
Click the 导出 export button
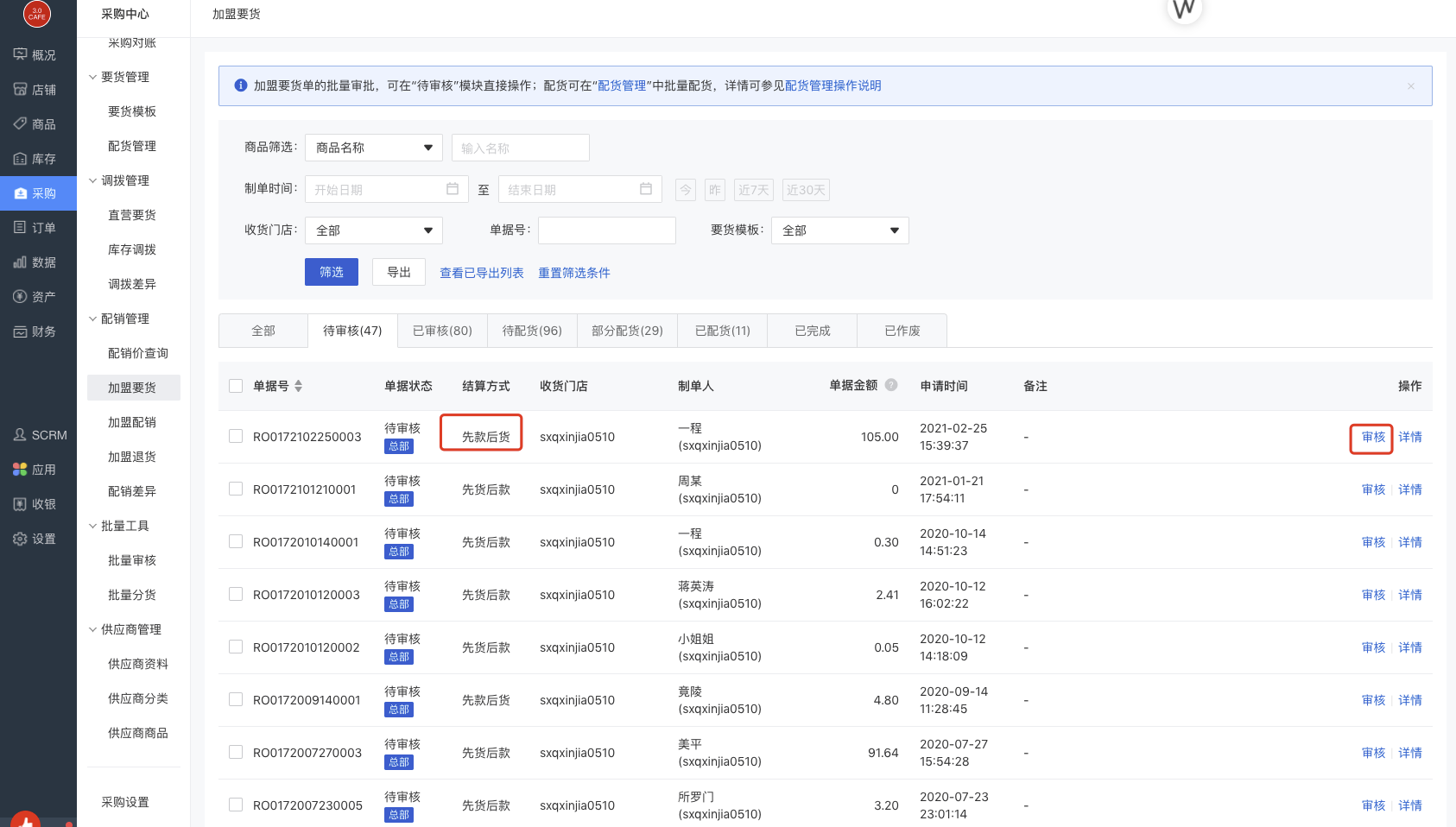[399, 272]
